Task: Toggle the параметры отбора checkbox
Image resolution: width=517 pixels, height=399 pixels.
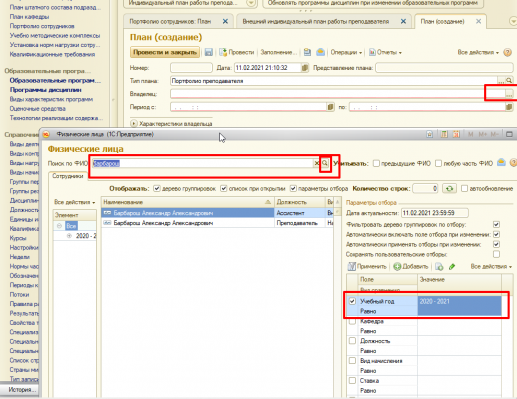Action: point(293,189)
